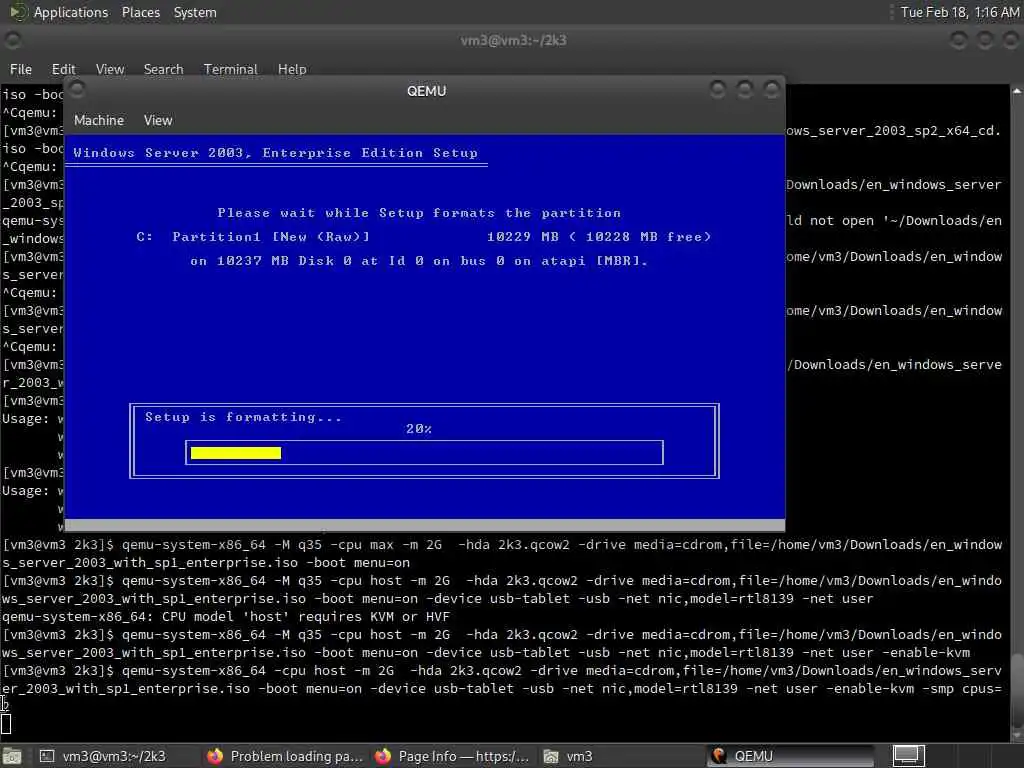1024x768 pixels.
Task: Click the terminal cursor block at prompt
Action: (x=6, y=724)
